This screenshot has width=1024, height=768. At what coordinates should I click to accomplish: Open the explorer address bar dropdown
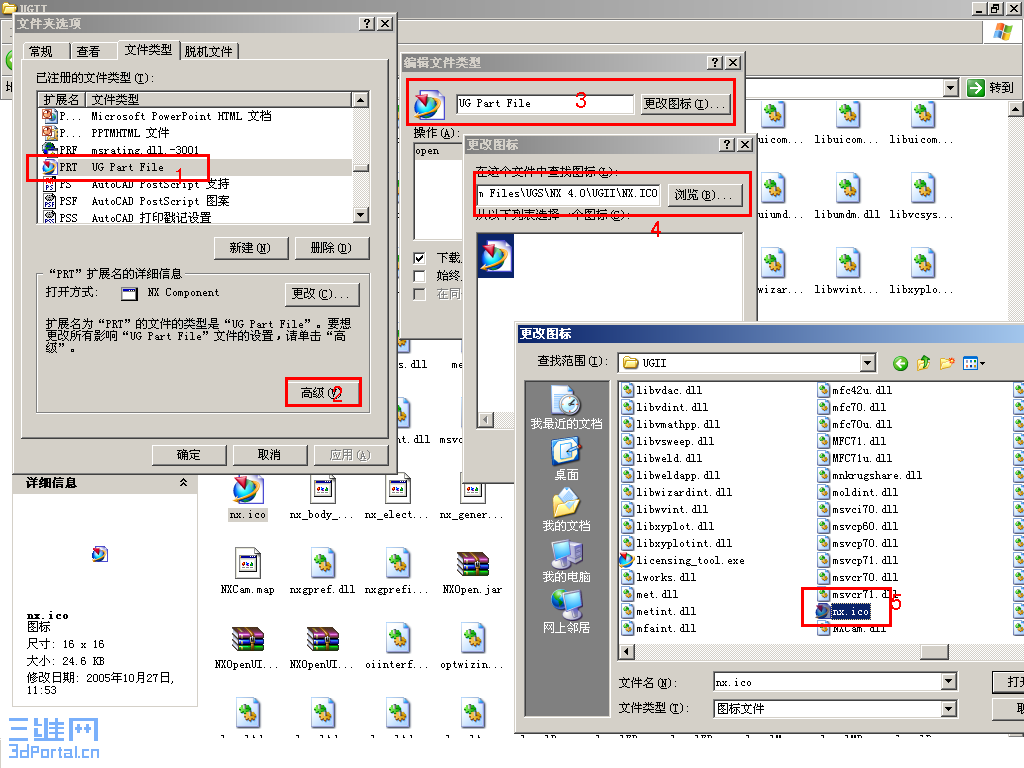(x=951, y=88)
